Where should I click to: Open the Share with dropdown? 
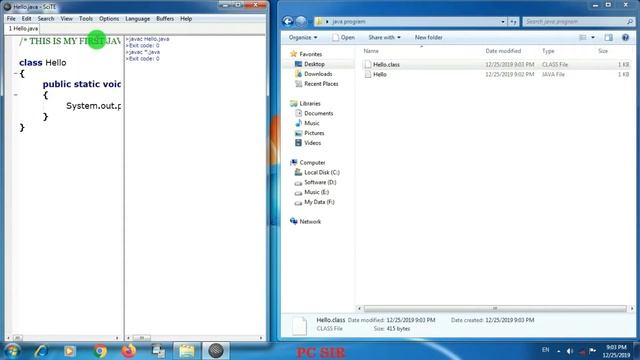pyautogui.click(x=384, y=38)
